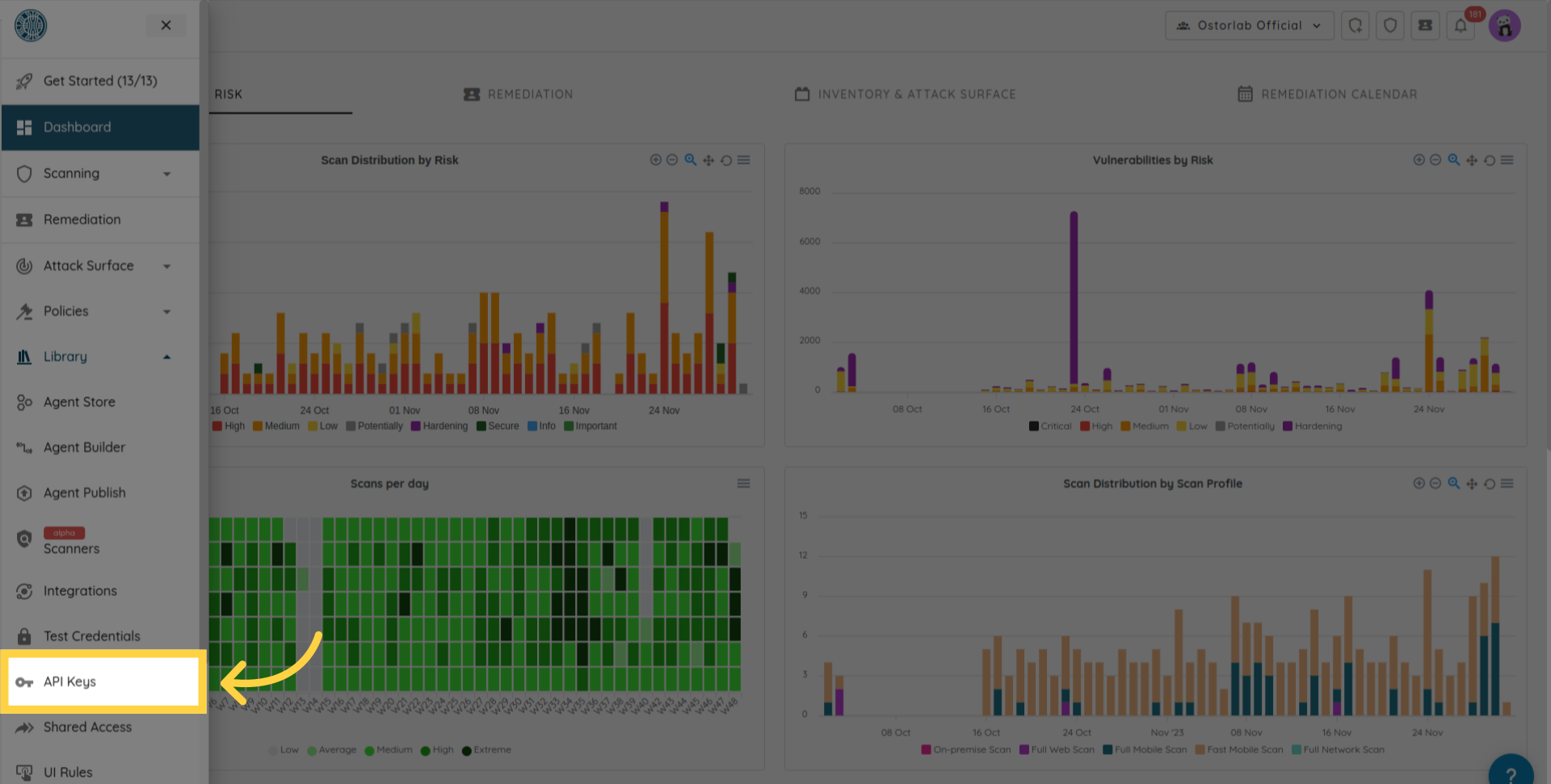The width and height of the screenshot is (1551, 784).
Task: Click the shield icon in top bar
Action: click(x=1390, y=26)
